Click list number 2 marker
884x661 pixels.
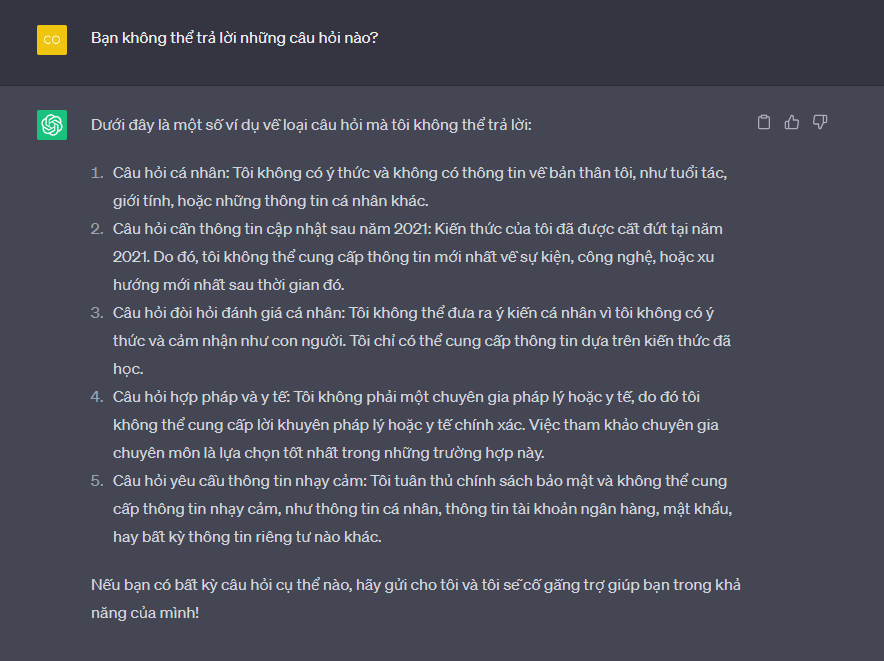tap(97, 229)
